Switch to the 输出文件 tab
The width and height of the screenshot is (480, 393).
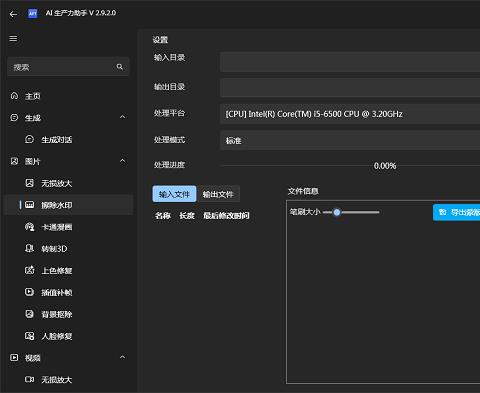coord(218,194)
